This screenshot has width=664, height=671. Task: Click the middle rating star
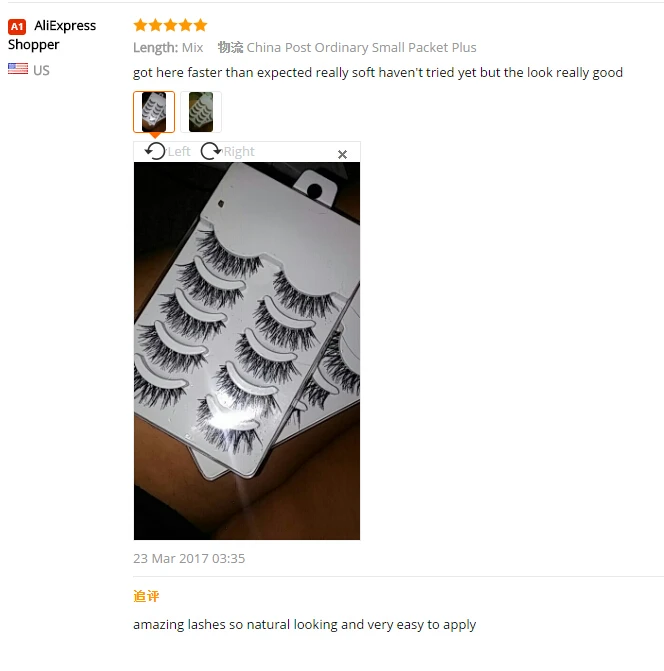click(170, 25)
